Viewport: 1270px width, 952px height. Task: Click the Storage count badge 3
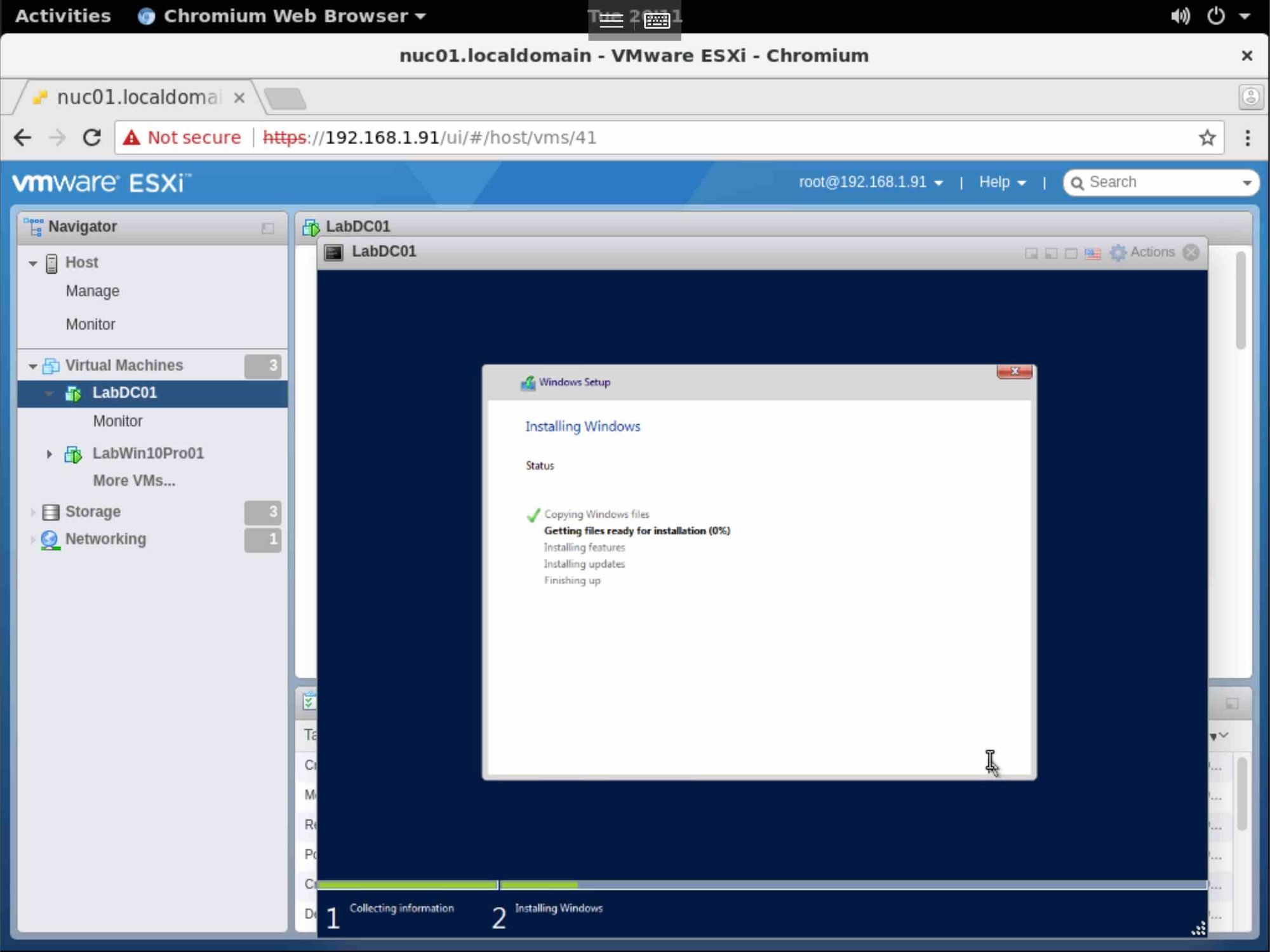(263, 512)
